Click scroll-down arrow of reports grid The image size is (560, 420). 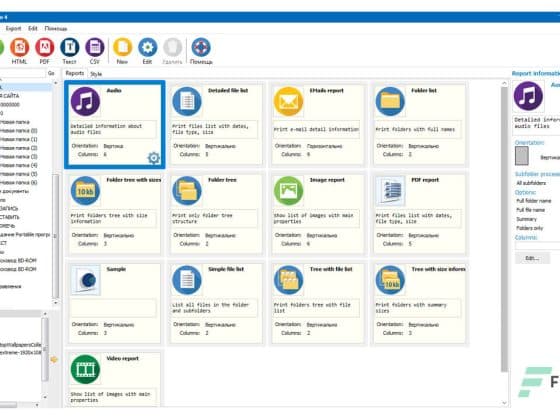click(x=504, y=403)
